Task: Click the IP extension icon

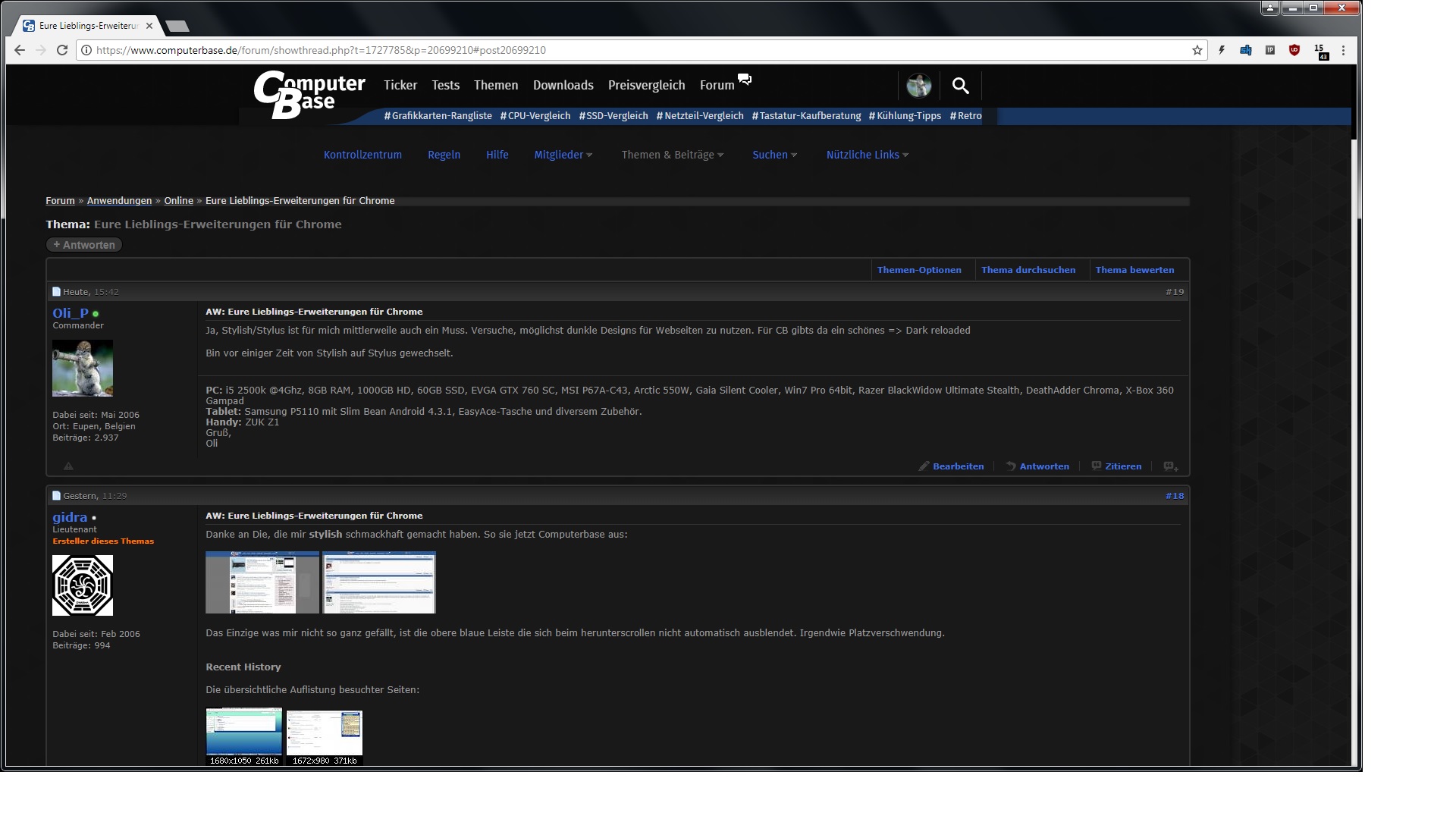Action: click(1270, 50)
